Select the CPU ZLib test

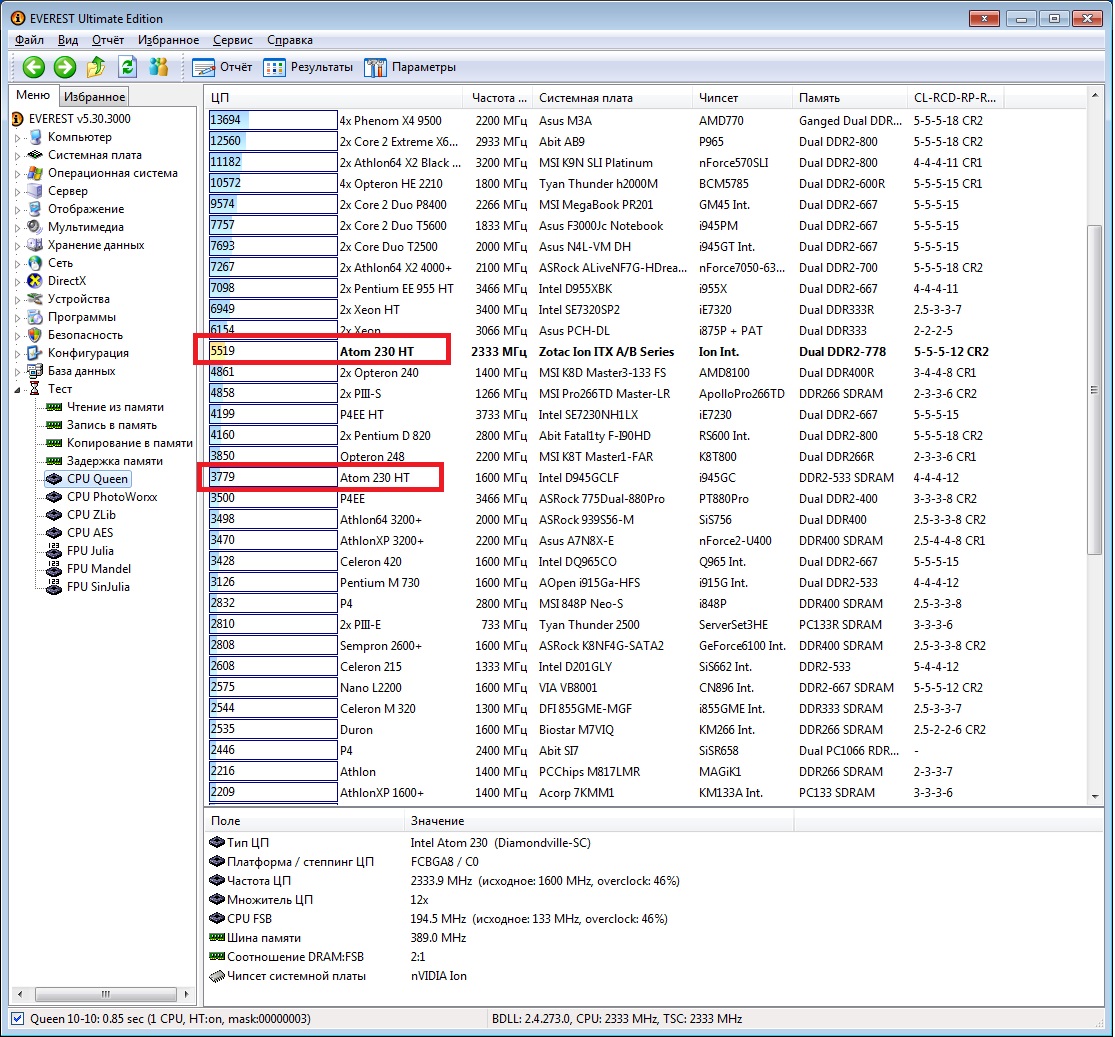(x=91, y=514)
